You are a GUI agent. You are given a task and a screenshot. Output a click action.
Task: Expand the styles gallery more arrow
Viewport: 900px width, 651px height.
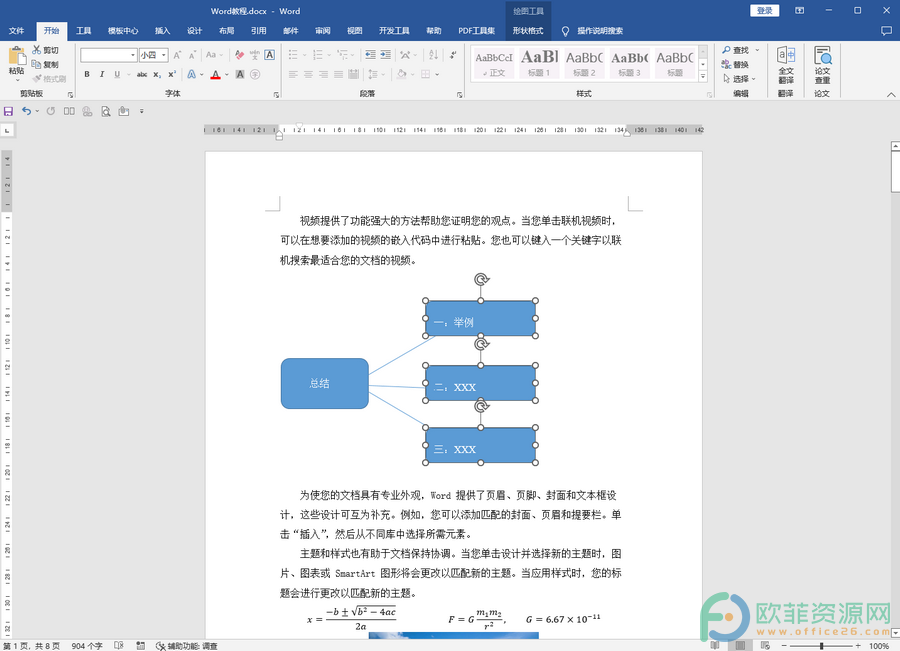coord(703,76)
